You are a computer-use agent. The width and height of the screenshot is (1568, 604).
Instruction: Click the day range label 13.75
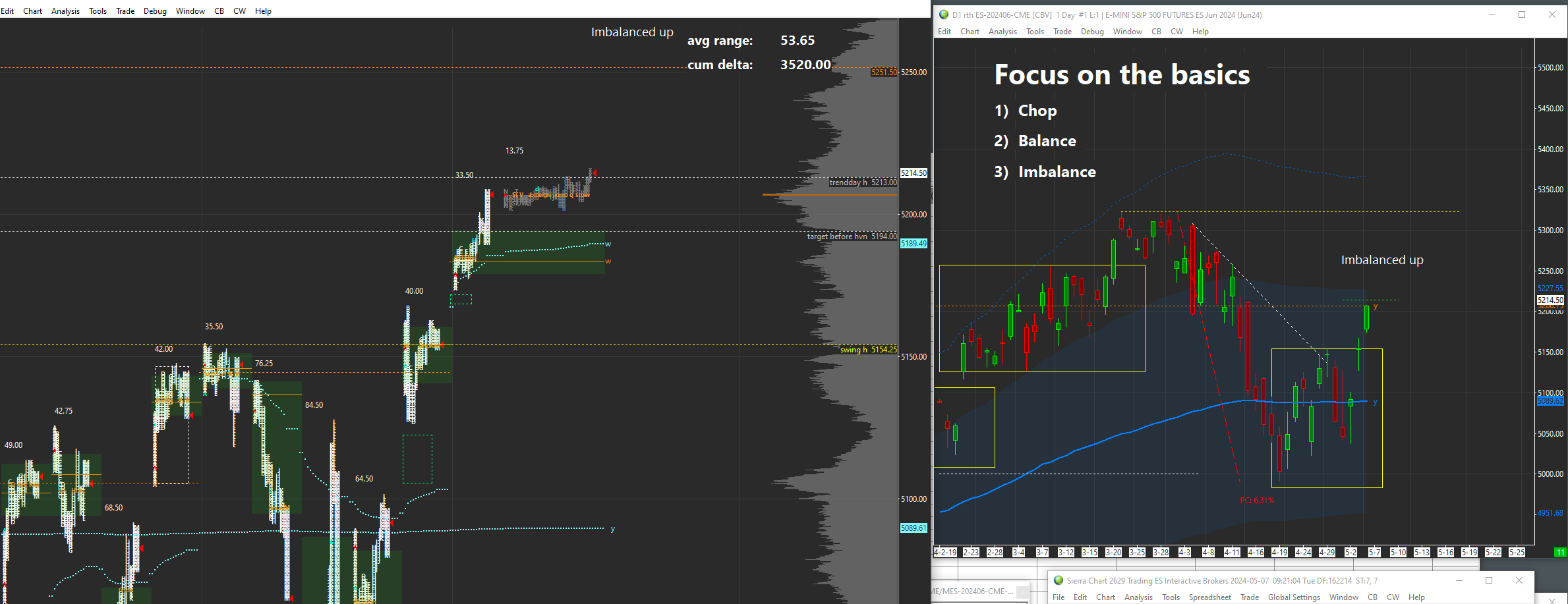pos(515,151)
